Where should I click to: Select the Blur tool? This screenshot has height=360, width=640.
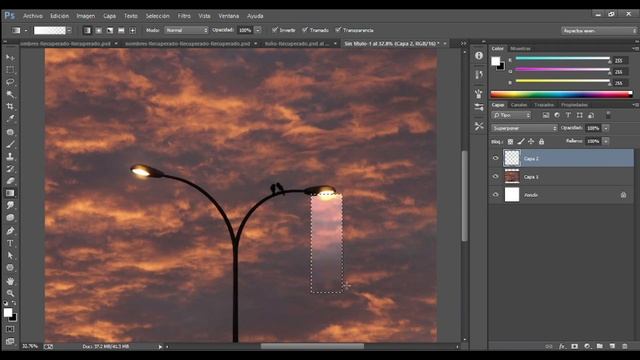click(x=10, y=205)
